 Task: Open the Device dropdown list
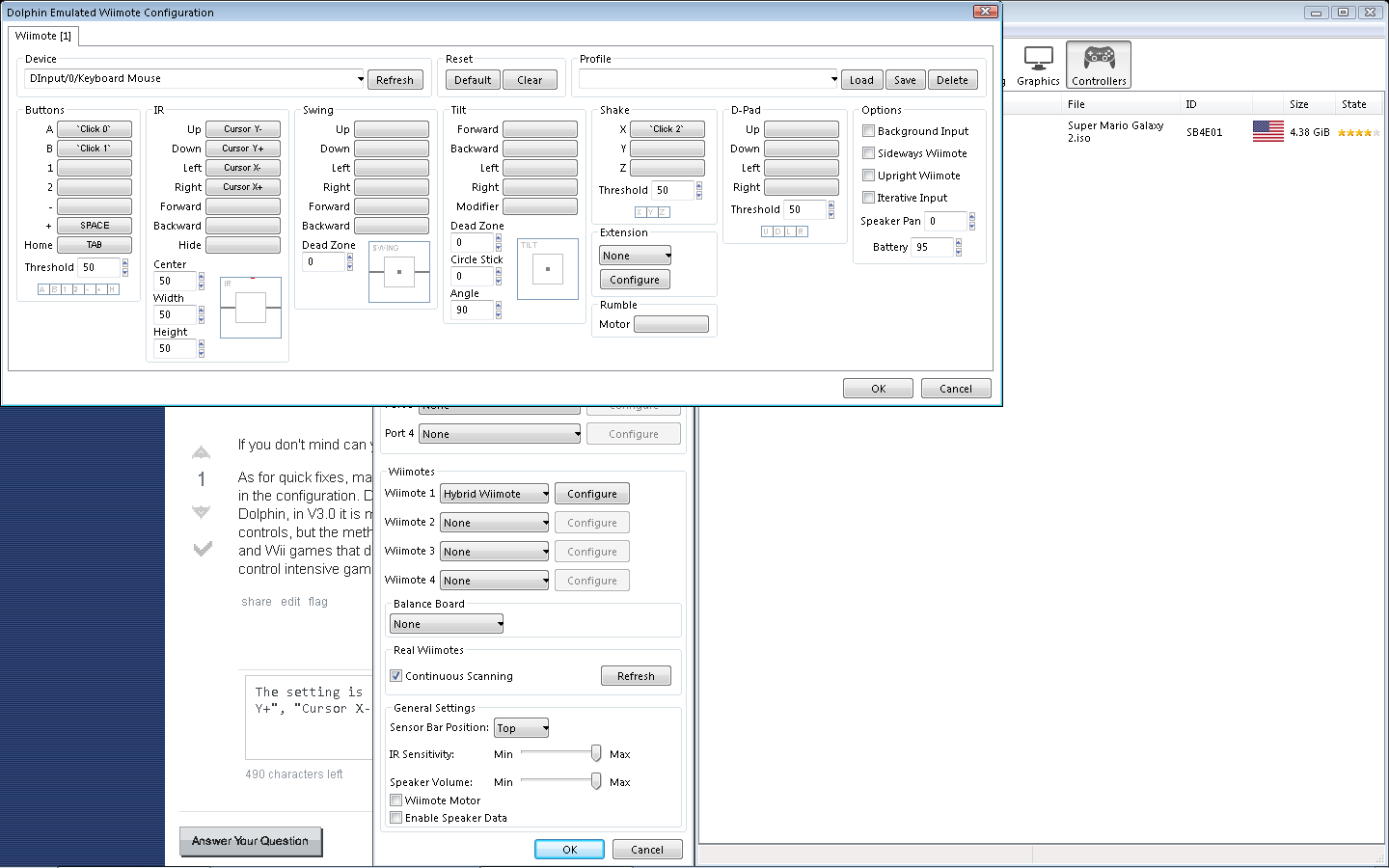click(x=360, y=79)
